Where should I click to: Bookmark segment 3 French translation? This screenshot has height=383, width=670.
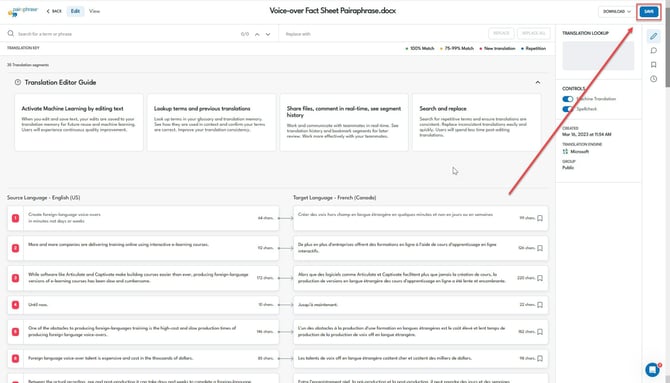tap(540, 278)
